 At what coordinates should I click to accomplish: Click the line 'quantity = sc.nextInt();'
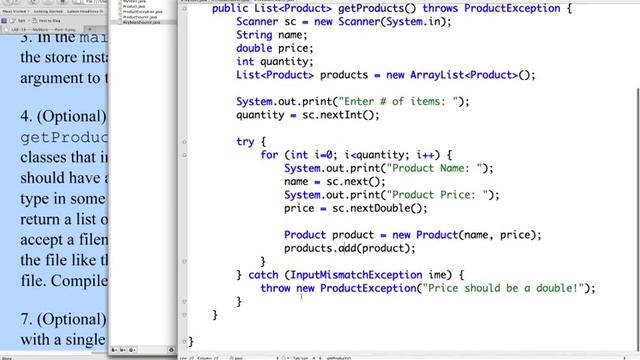coord(308,115)
